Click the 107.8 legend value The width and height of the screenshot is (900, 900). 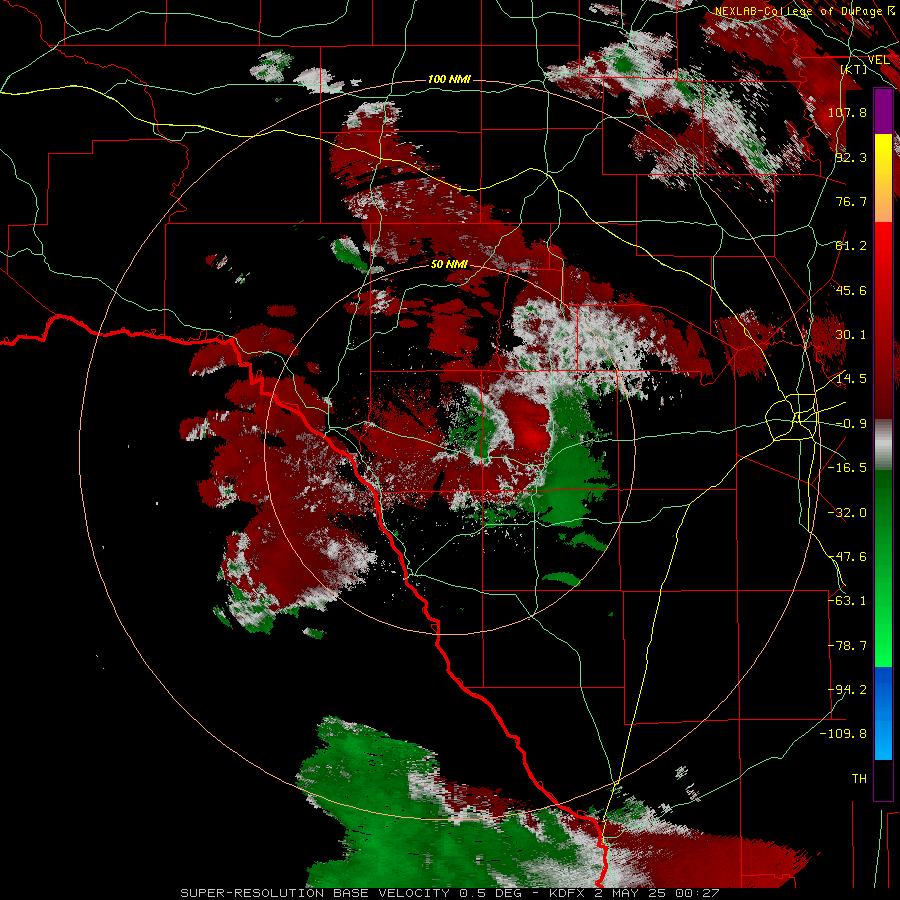tap(847, 112)
